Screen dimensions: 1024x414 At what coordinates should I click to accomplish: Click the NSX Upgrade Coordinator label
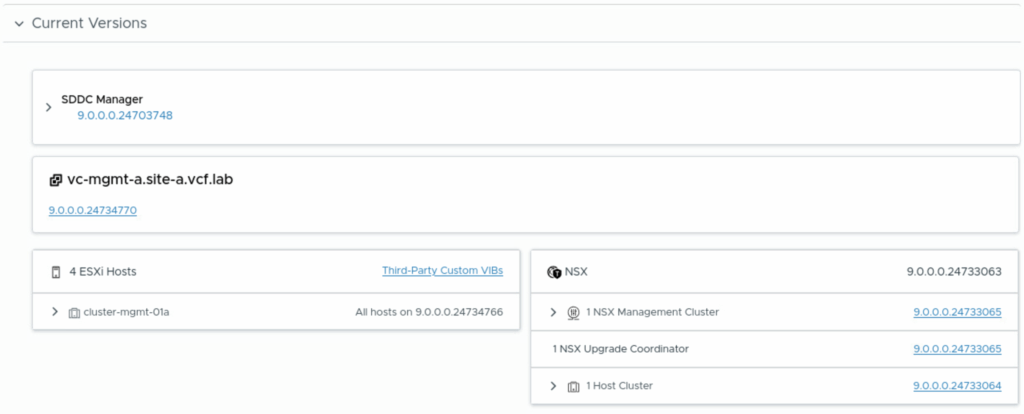tap(620, 349)
